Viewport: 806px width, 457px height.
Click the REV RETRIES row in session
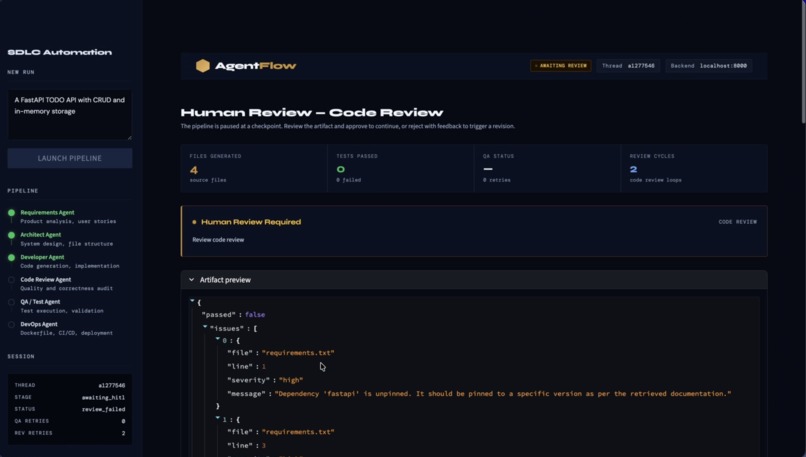click(69, 433)
